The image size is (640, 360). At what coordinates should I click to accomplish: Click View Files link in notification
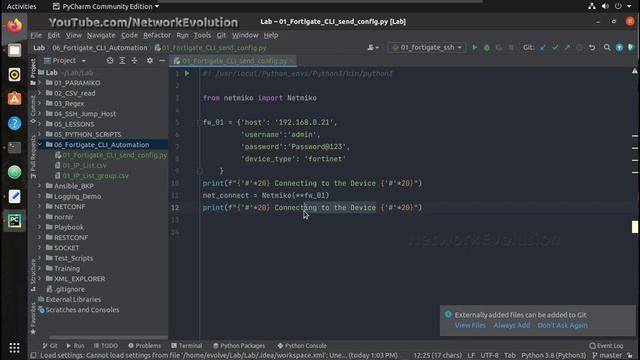pos(470,325)
